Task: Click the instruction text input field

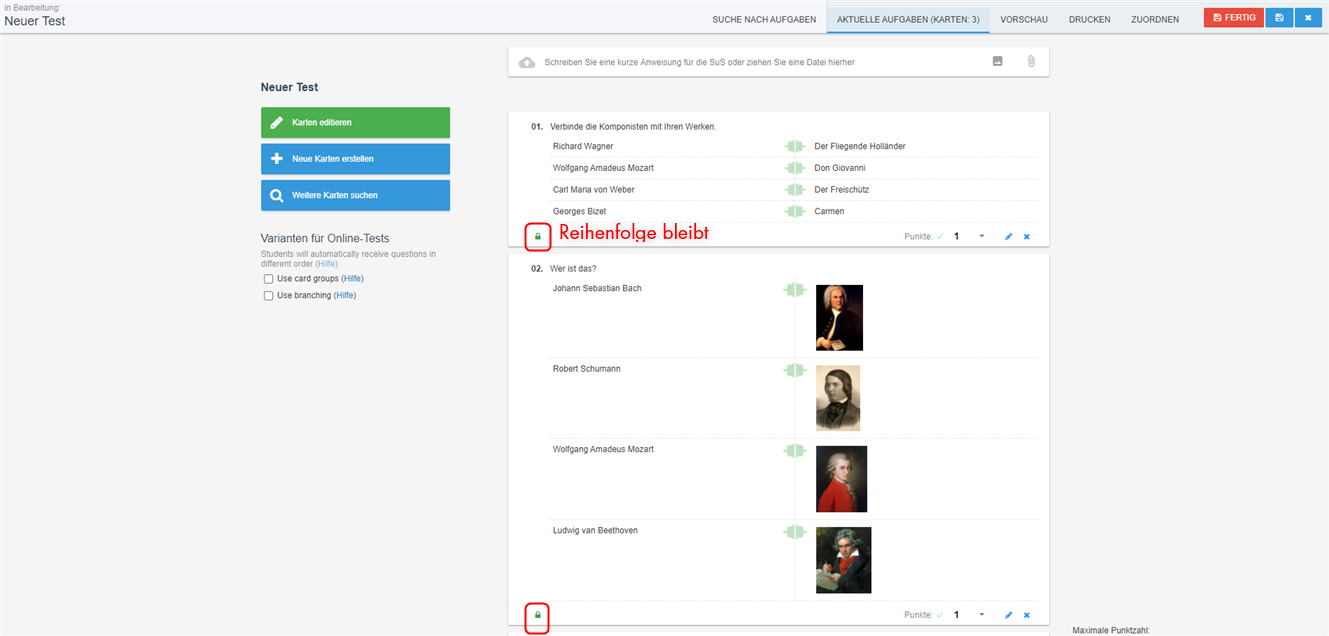Action: (x=760, y=62)
